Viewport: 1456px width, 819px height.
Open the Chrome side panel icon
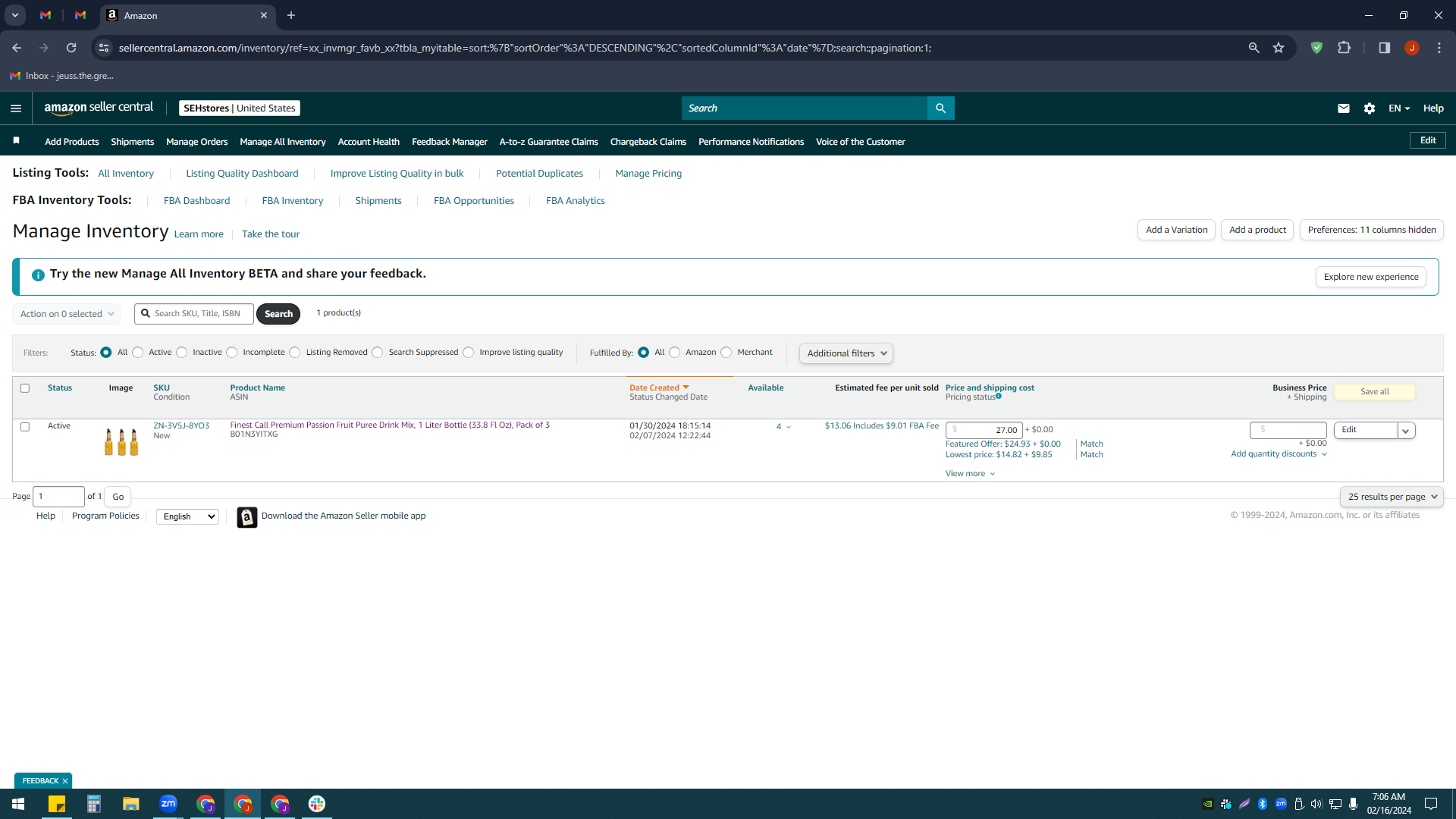coord(1384,48)
